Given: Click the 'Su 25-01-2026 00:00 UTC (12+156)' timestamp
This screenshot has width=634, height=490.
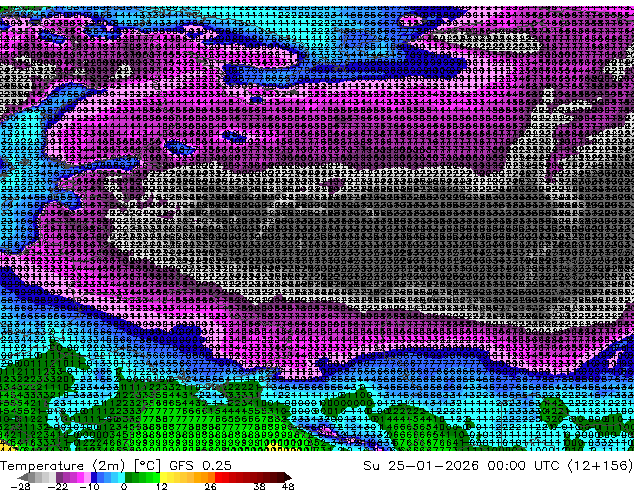Looking at the screenshot, I should 498,466.
